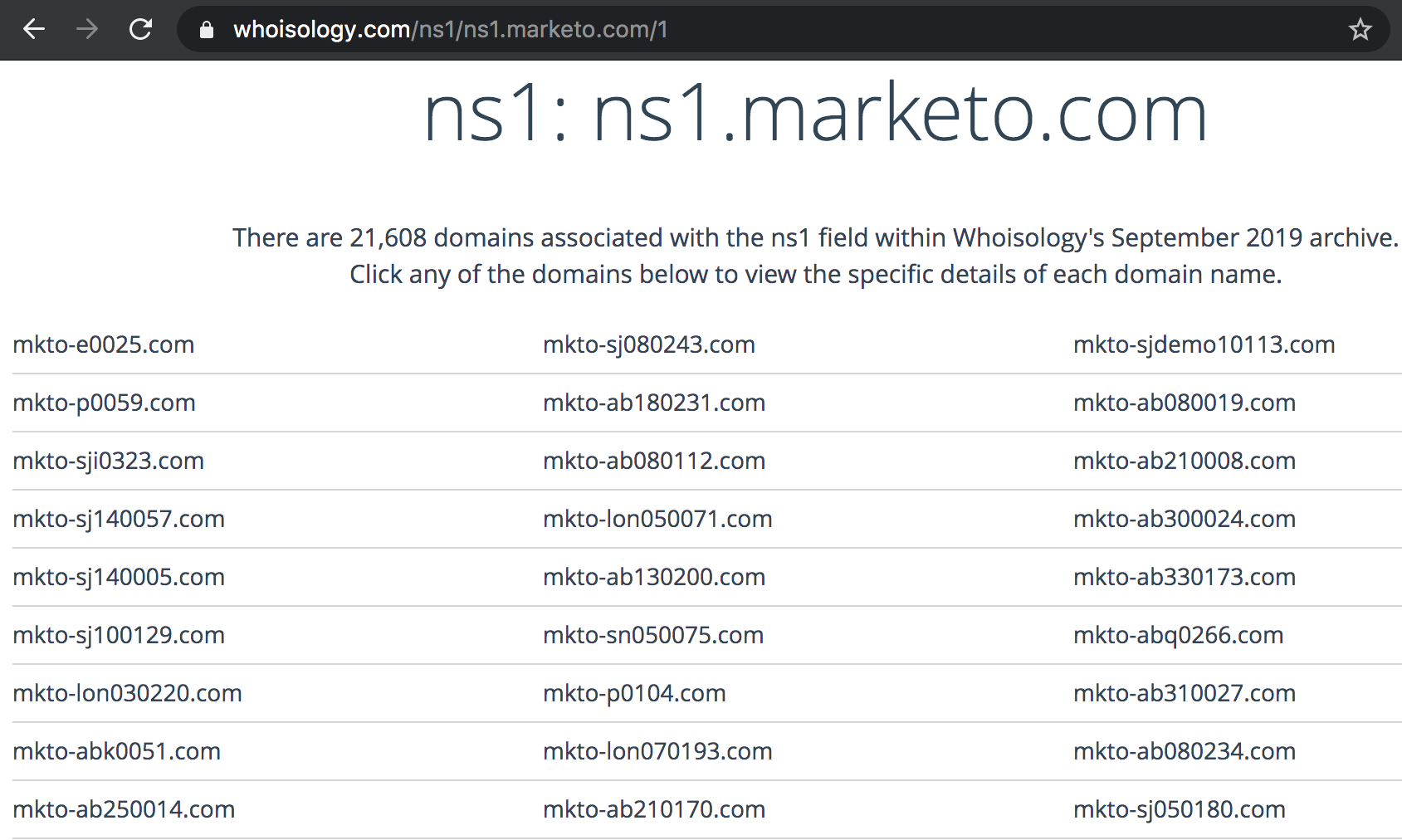The image size is (1402, 840).
Task: Click the '21,608 domains' description sentence
Action: pos(816,238)
